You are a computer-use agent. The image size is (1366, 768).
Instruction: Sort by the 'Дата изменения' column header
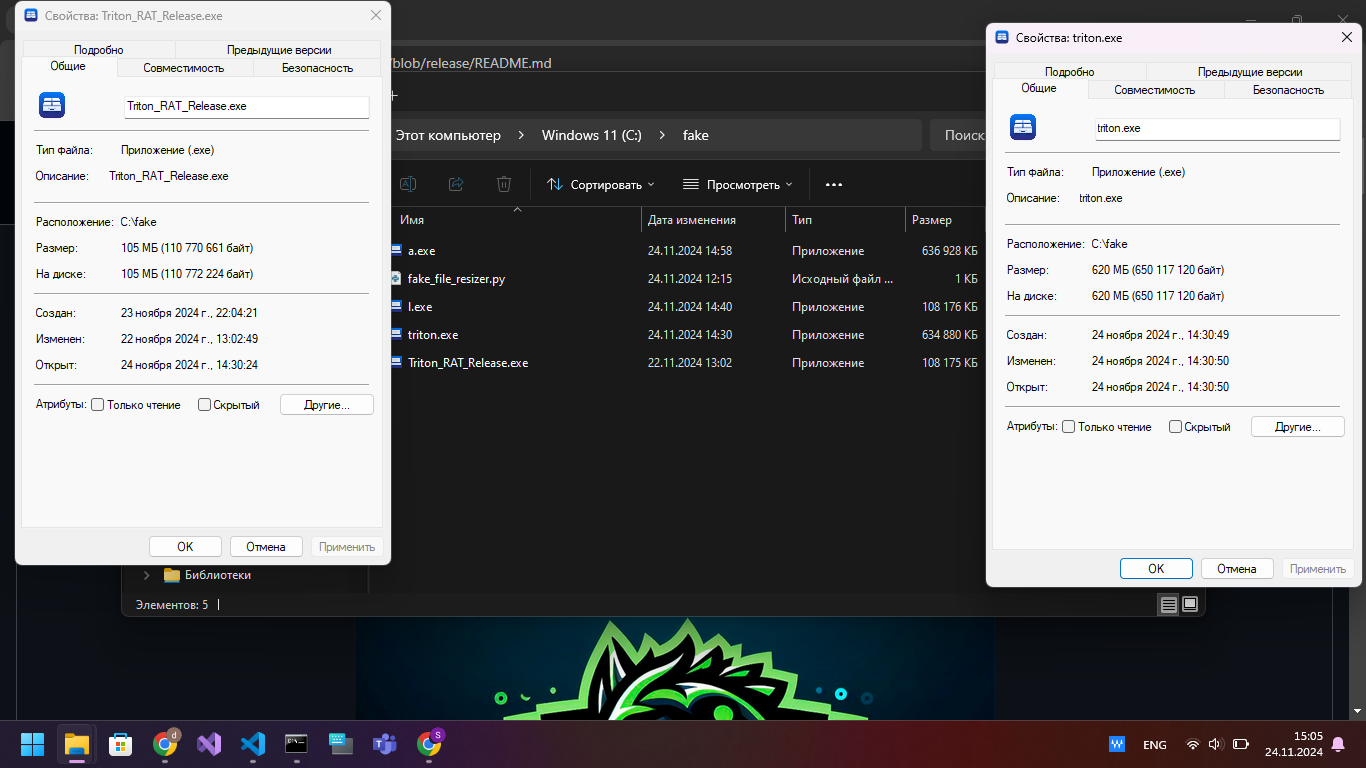click(x=713, y=220)
